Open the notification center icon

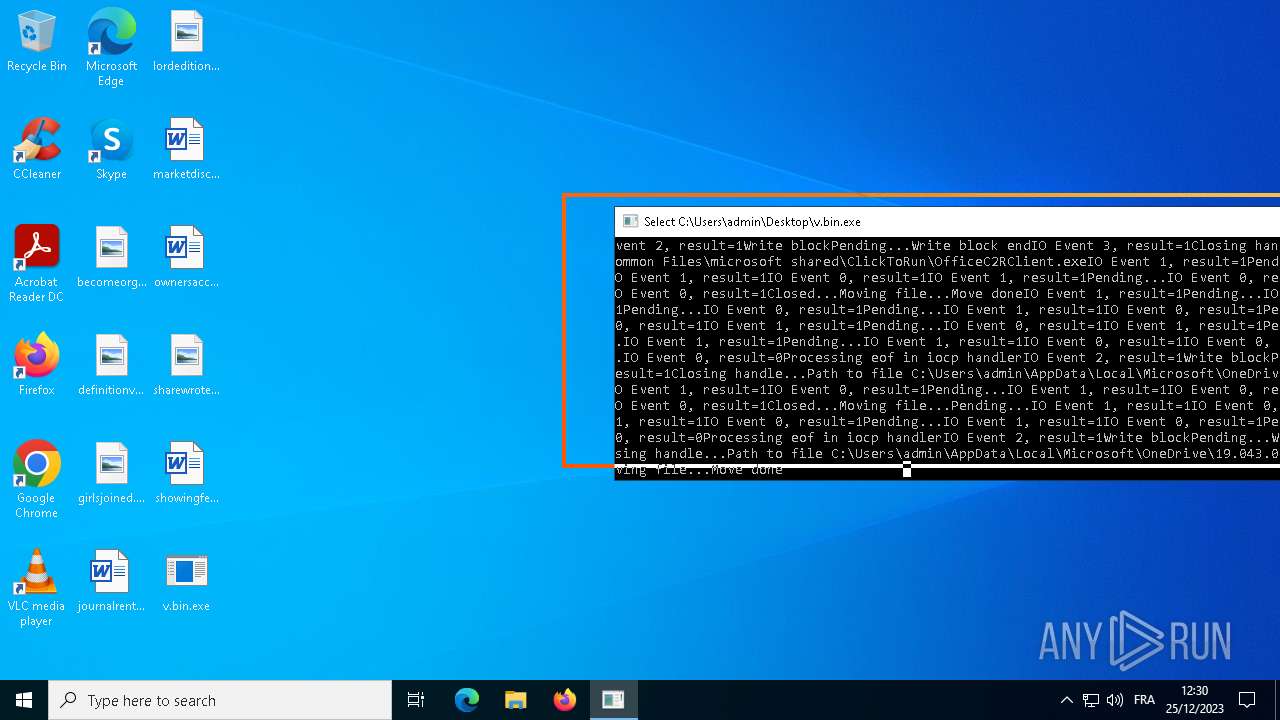tap(1247, 700)
